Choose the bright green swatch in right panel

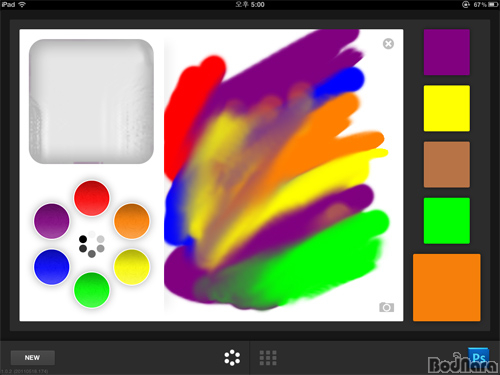447,221
